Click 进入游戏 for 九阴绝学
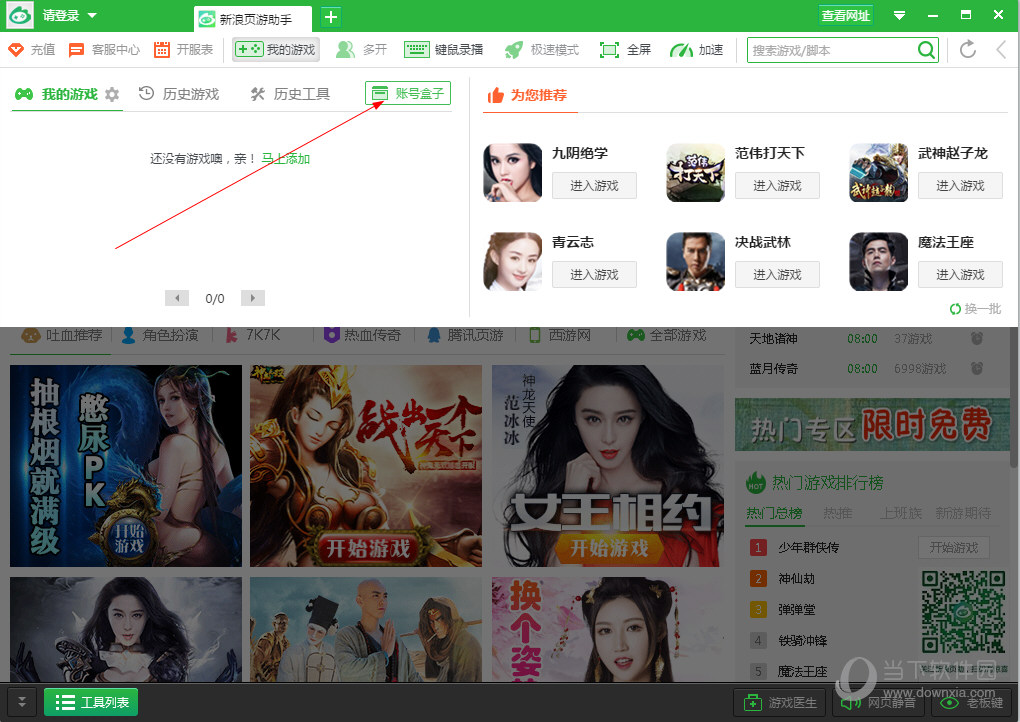 pos(594,185)
